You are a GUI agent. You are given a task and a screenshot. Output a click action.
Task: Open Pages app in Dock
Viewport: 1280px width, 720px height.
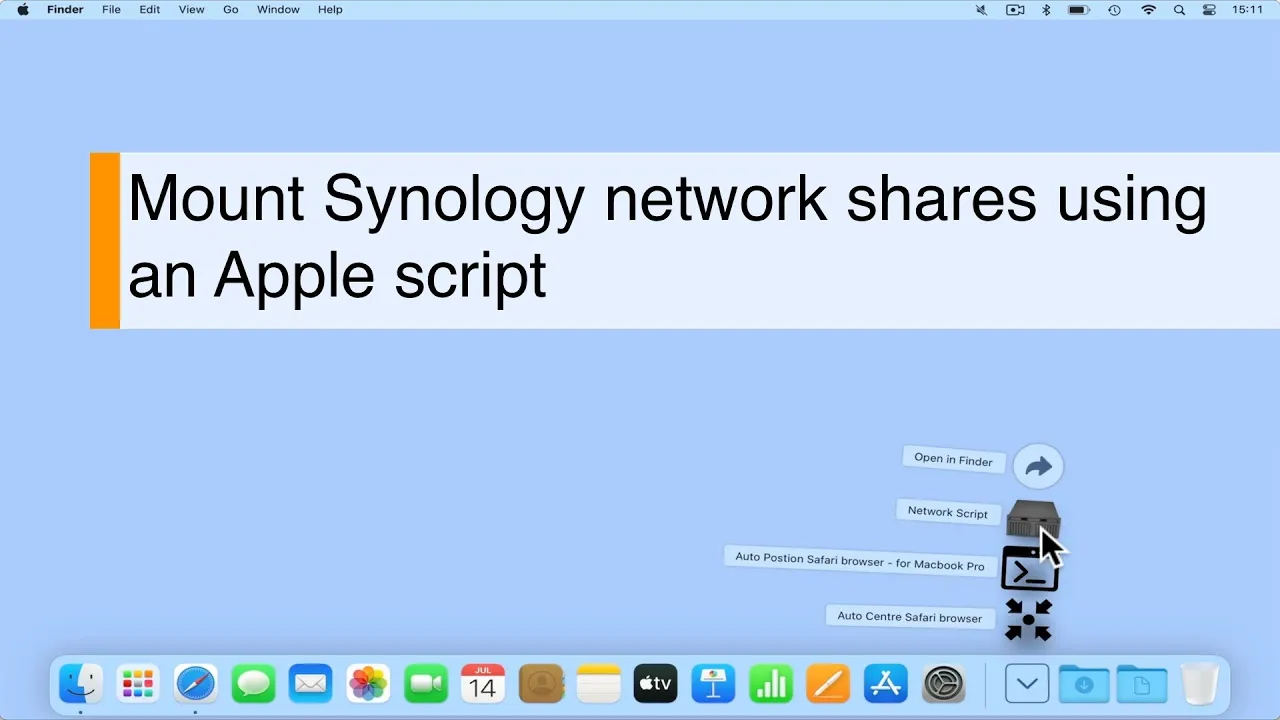point(829,684)
